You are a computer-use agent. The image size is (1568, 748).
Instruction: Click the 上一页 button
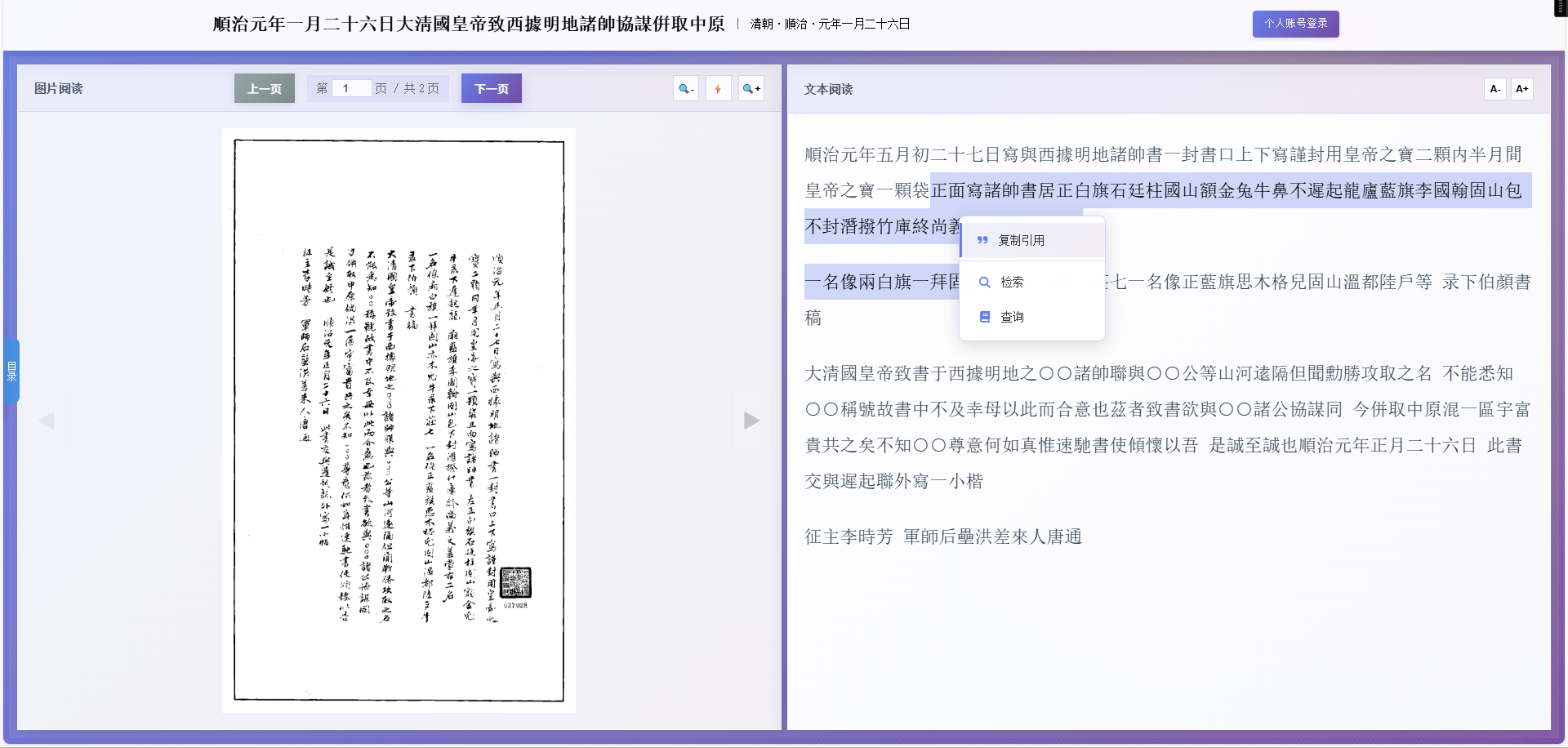tap(264, 88)
